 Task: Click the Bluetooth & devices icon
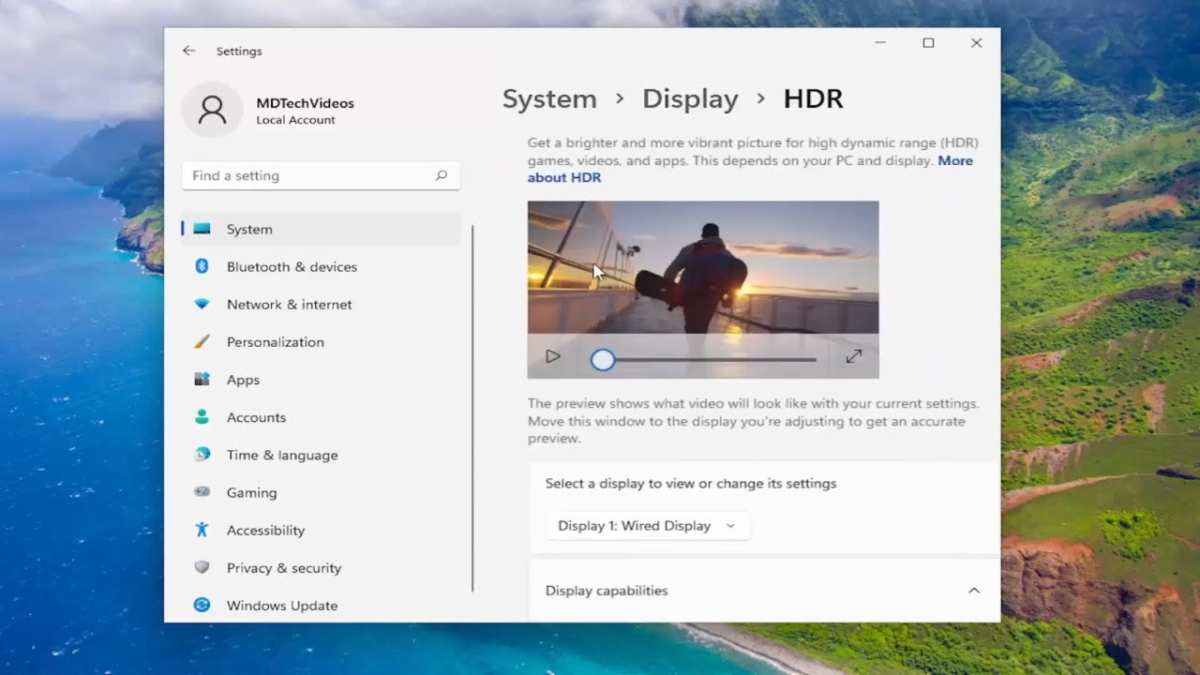tap(202, 266)
